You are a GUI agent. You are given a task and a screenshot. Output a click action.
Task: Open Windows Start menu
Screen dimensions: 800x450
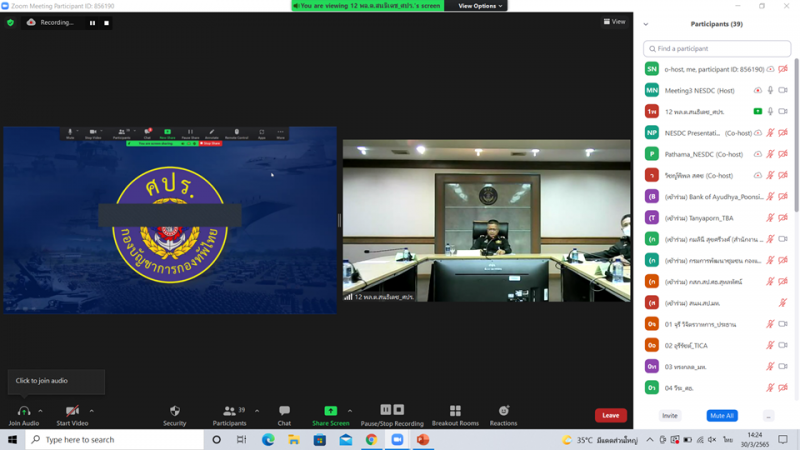12,439
